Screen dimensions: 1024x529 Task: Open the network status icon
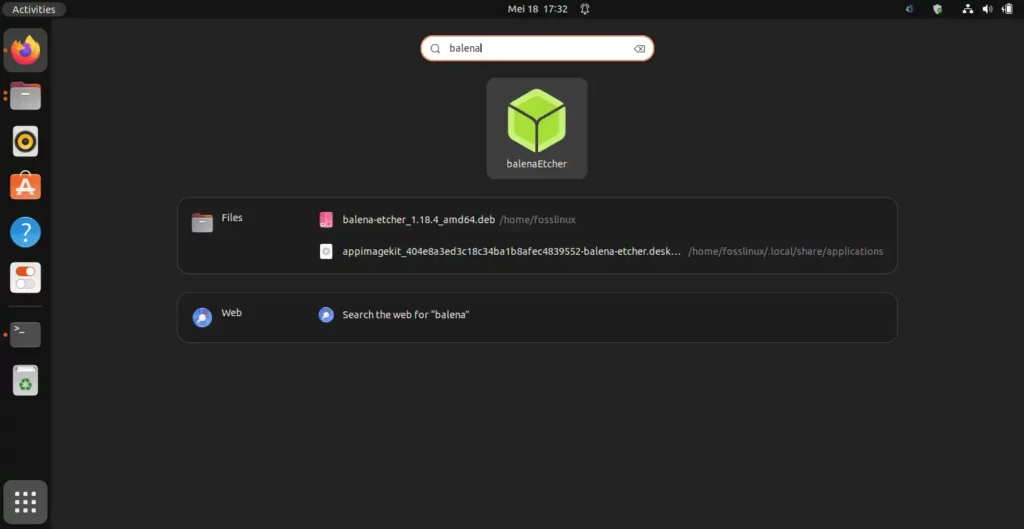coord(968,9)
